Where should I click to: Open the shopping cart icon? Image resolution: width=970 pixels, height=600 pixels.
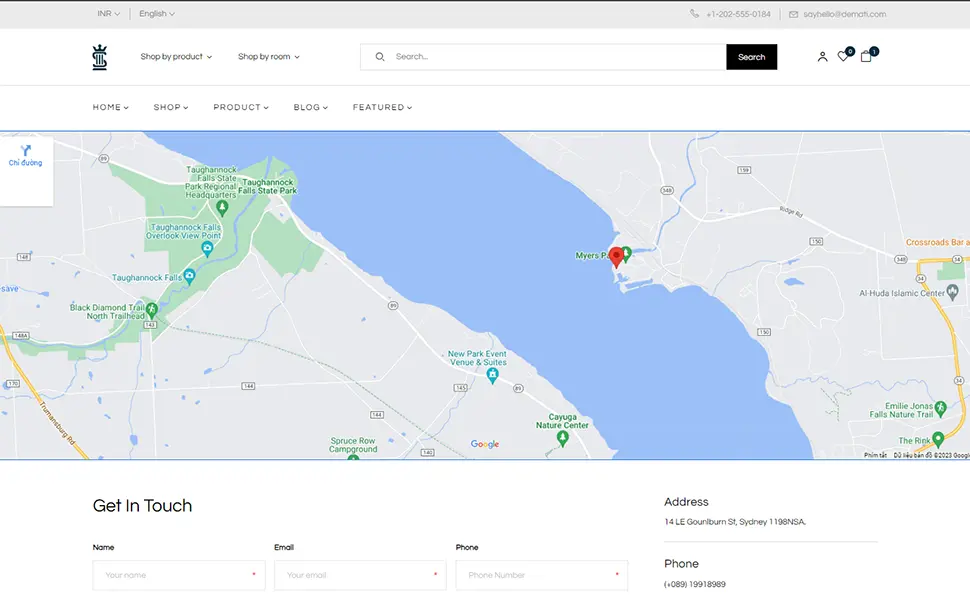(x=866, y=57)
